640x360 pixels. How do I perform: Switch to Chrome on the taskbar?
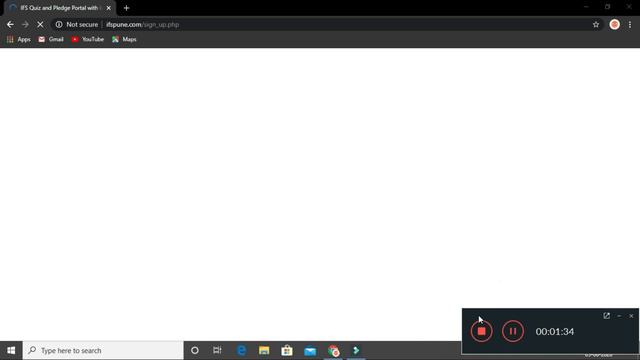pyautogui.click(x=333, y=350)
